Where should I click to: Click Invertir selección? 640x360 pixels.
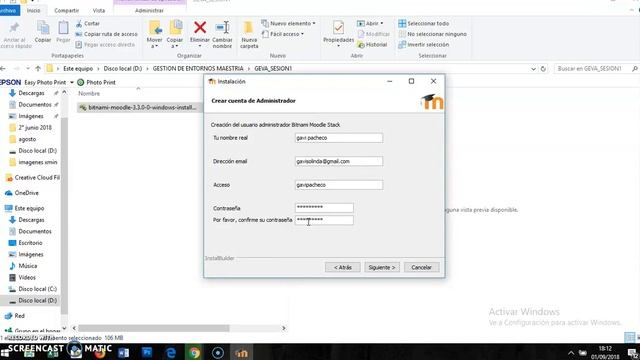coord(424,45)
